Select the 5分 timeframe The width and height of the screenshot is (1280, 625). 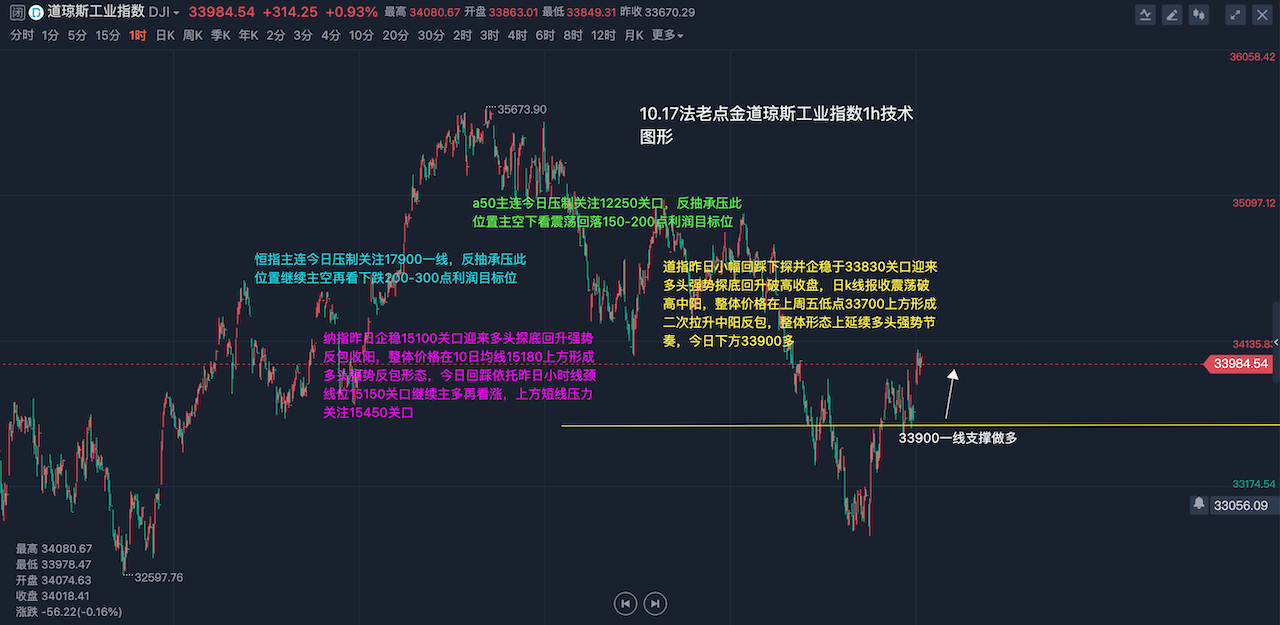coord(77,35)
